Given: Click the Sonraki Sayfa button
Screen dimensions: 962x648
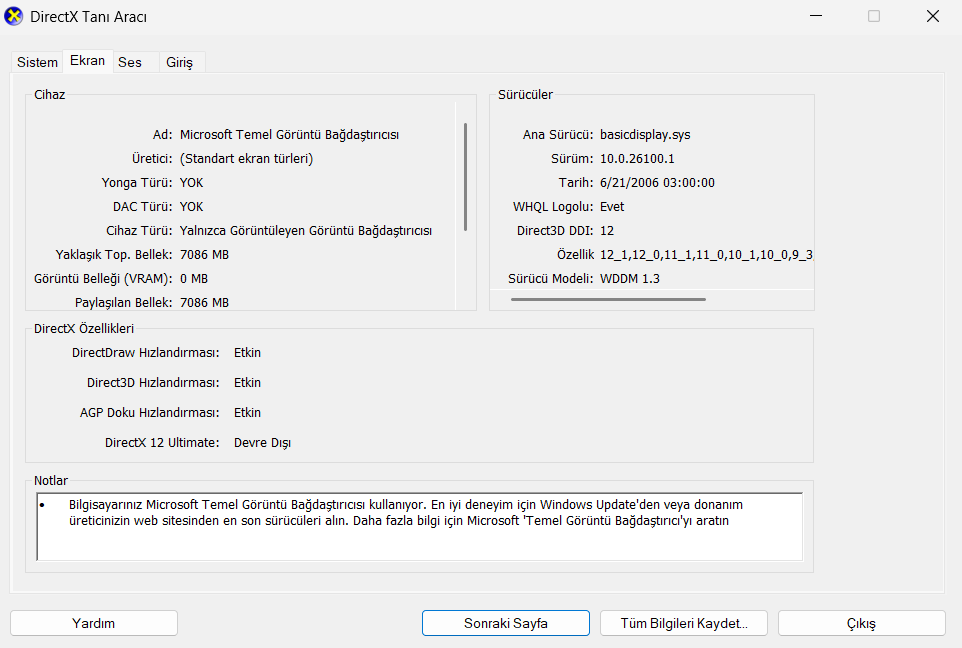Looking at the screenshot, I should [506, 623].
